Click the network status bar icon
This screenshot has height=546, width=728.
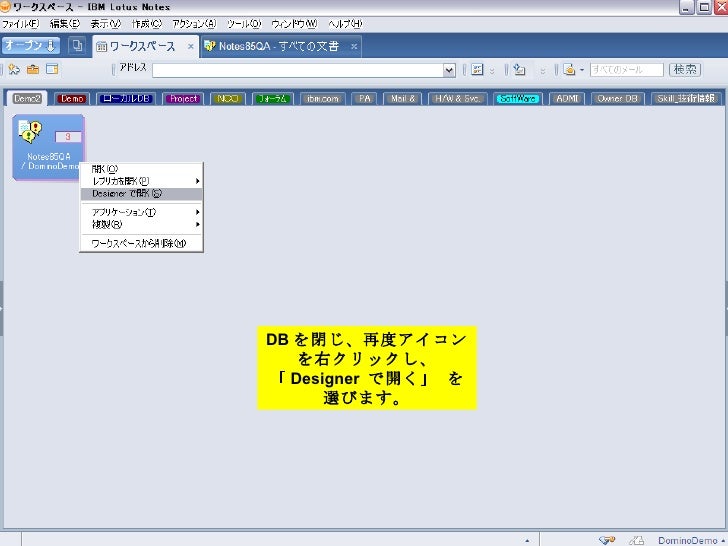coord(636,540)
